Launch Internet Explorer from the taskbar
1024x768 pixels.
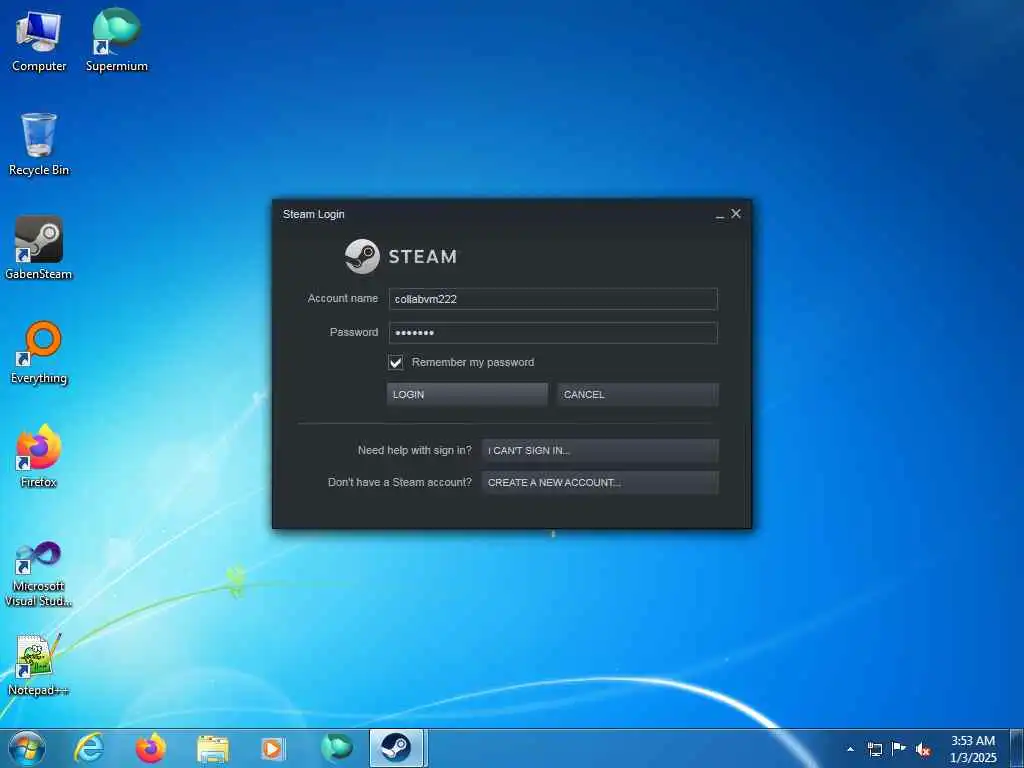coord(88,748)
